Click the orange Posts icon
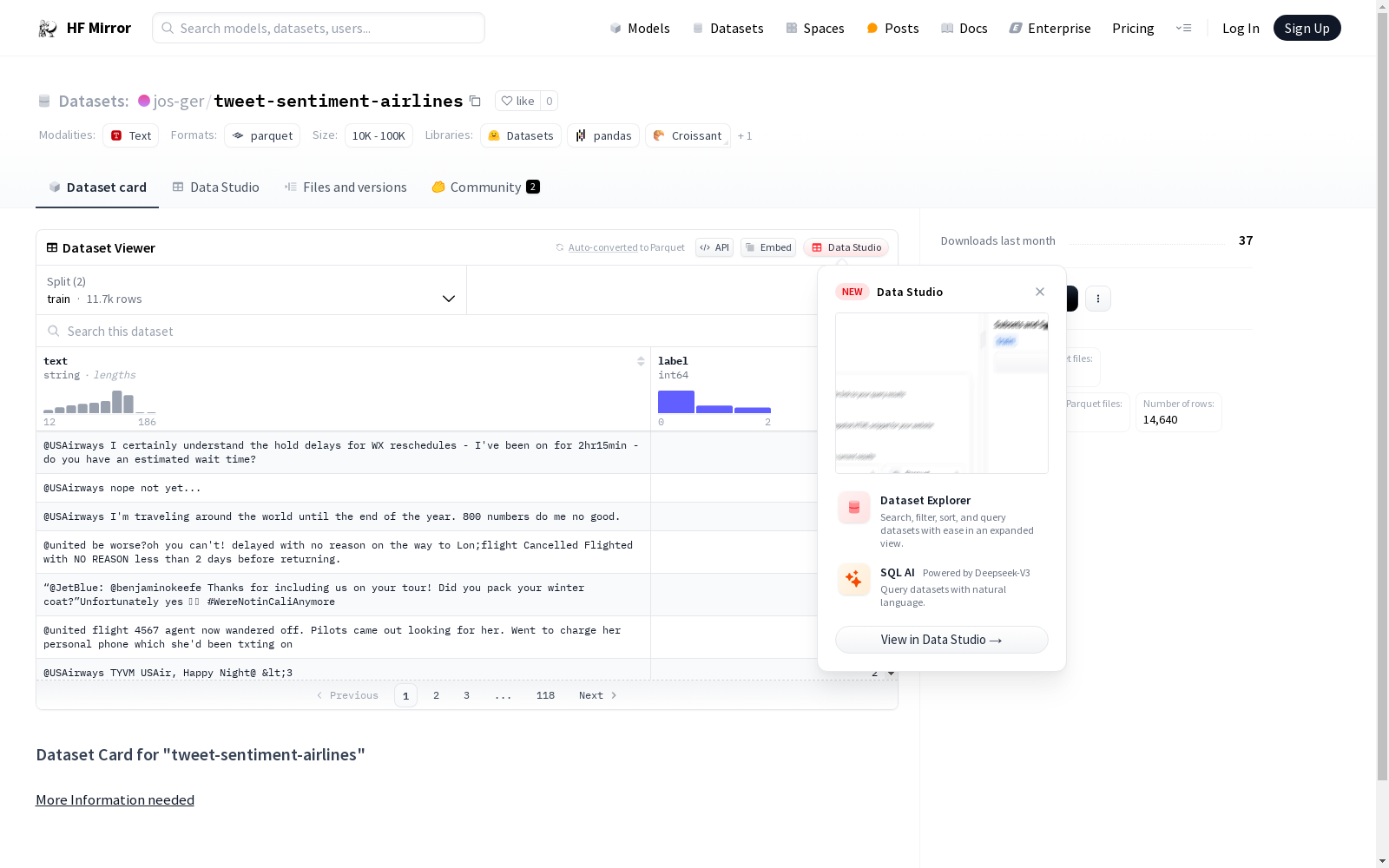Image resolution: width=1389 pixels, height=868 pixels. 872,29
